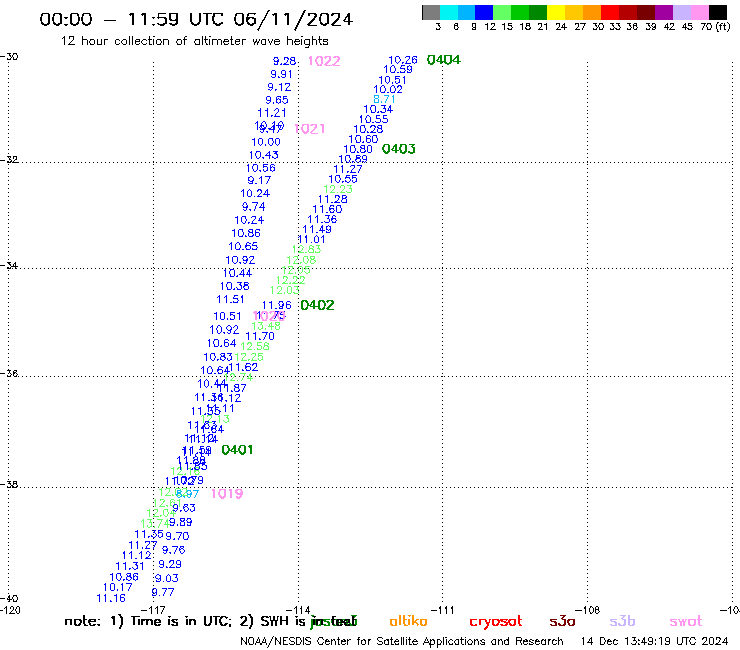Click the green wave height value 12.58
This screenshot has width=740, height=650.
coord(255,346)
